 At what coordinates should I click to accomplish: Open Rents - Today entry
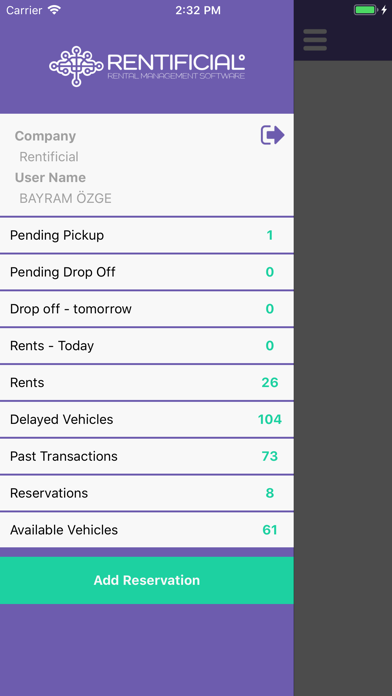[x=147, y=346]
